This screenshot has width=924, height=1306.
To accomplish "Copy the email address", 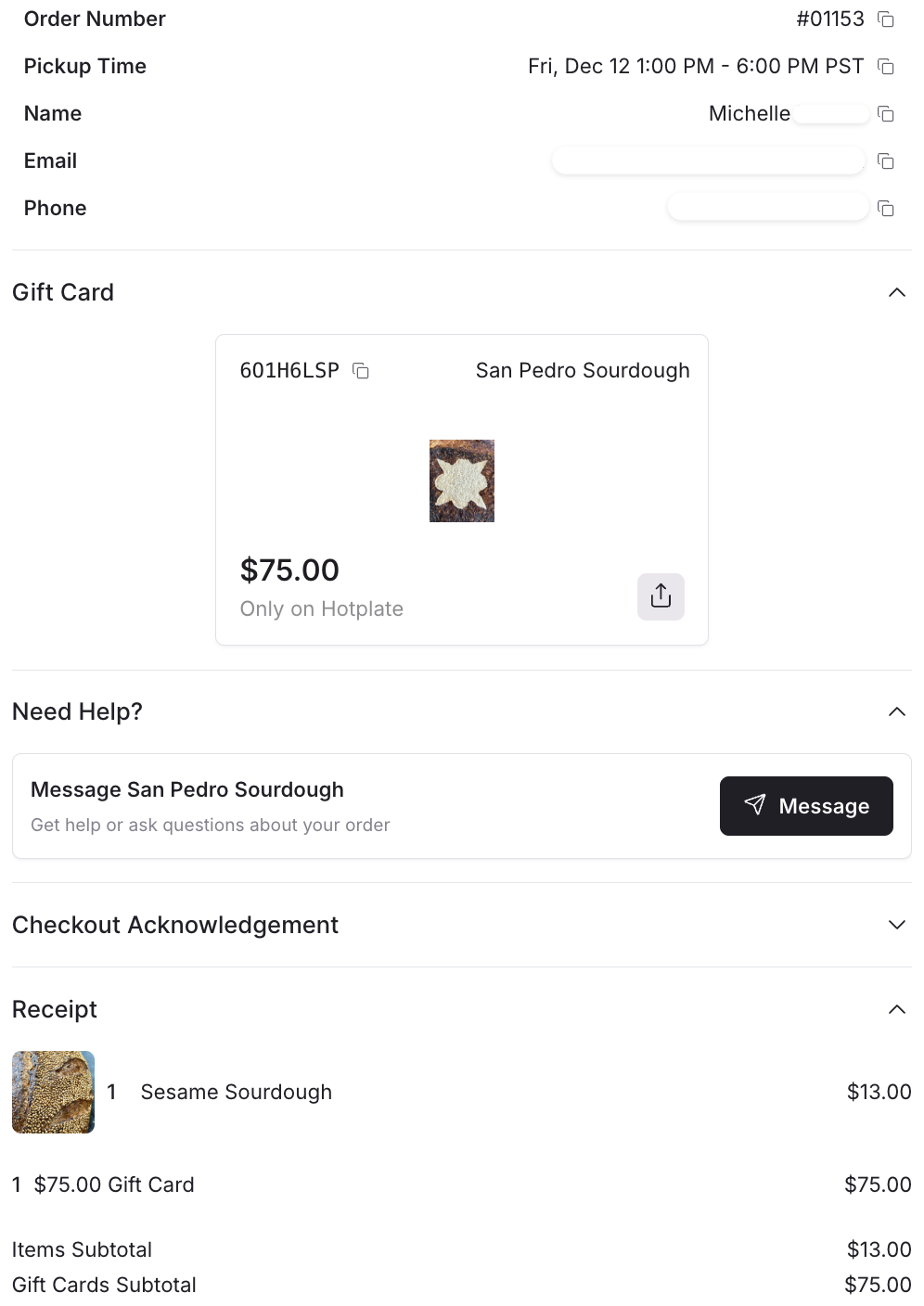I will pos(886,161).
